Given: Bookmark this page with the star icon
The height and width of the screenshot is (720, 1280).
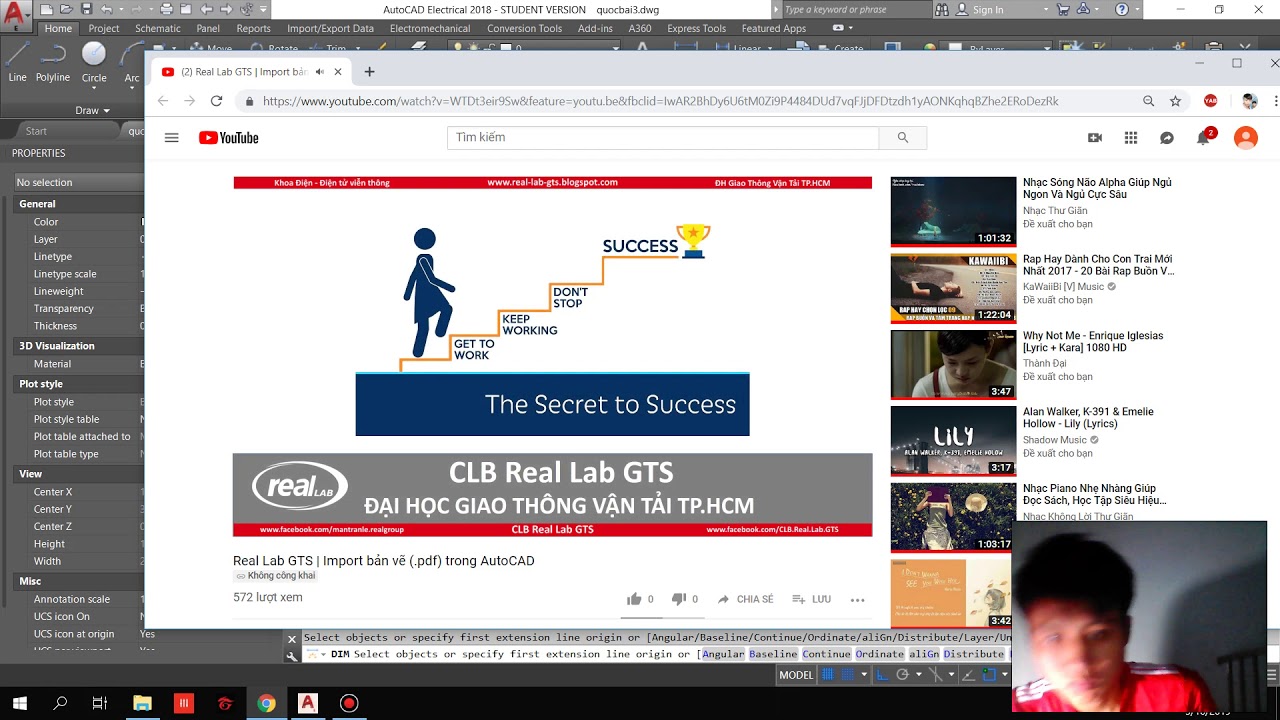Looking at the screenshot, I should [x=1175, y=101].
